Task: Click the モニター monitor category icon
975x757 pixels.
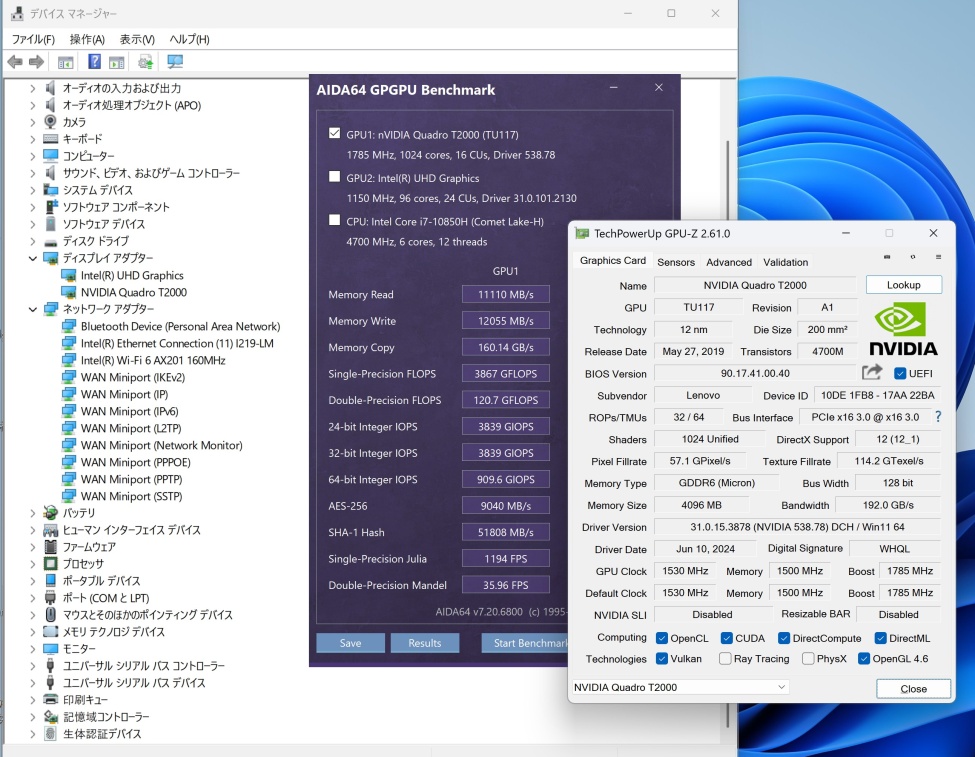Action: pos(50,649)
